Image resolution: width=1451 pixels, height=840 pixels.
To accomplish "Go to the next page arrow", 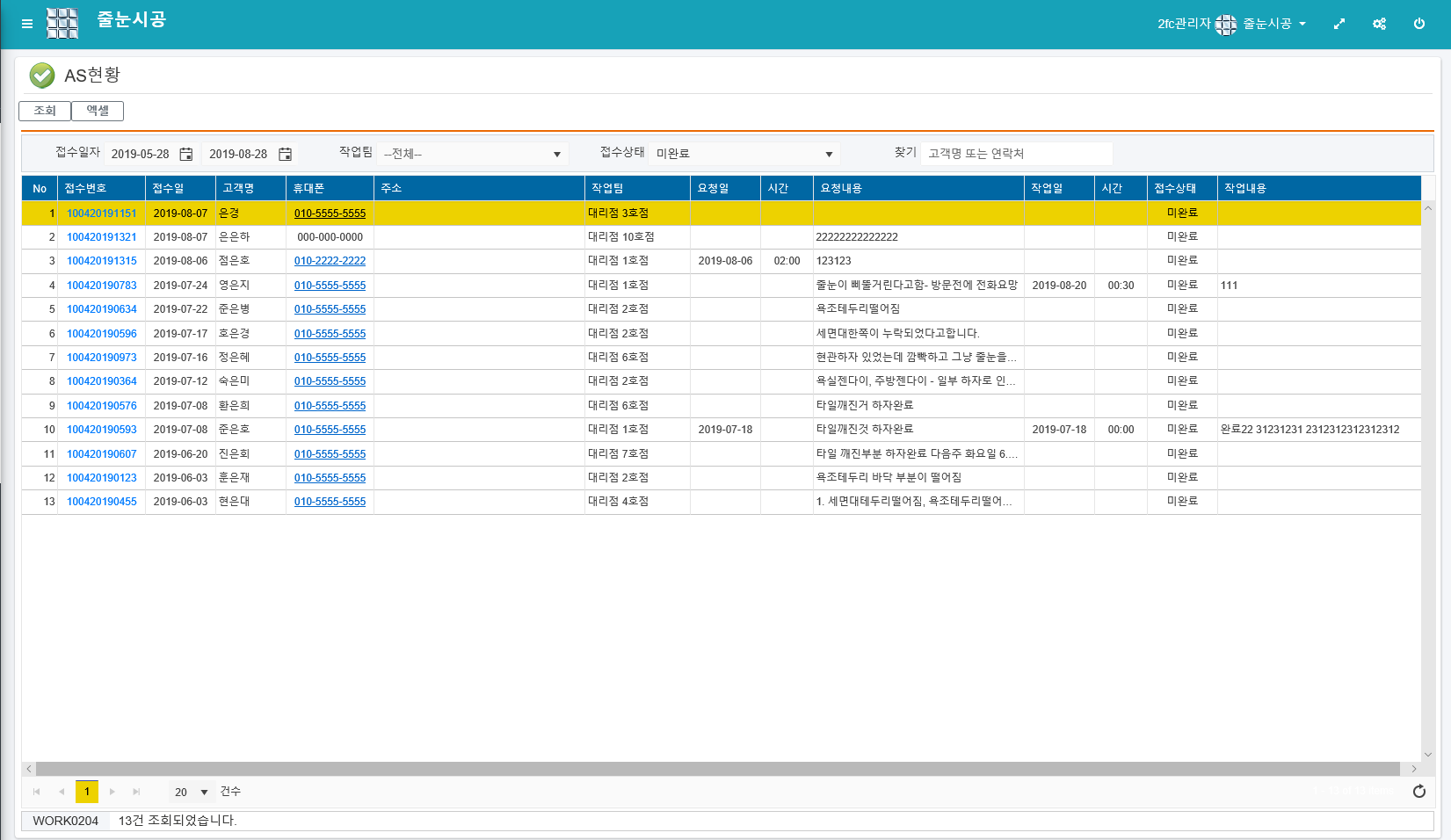I will click(x=112, y=792).
